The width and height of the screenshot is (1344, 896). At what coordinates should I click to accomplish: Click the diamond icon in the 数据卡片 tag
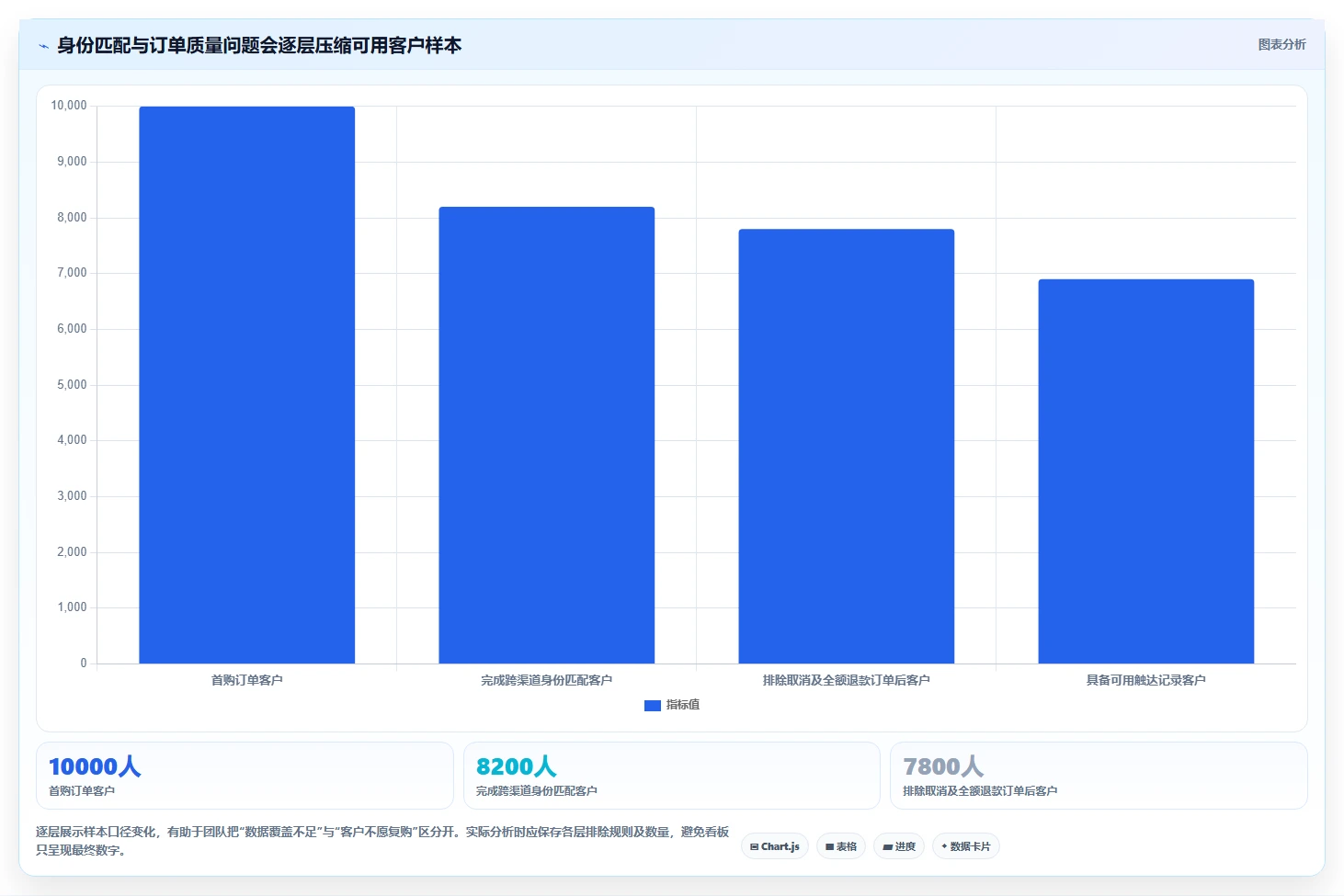coord(944,846)
